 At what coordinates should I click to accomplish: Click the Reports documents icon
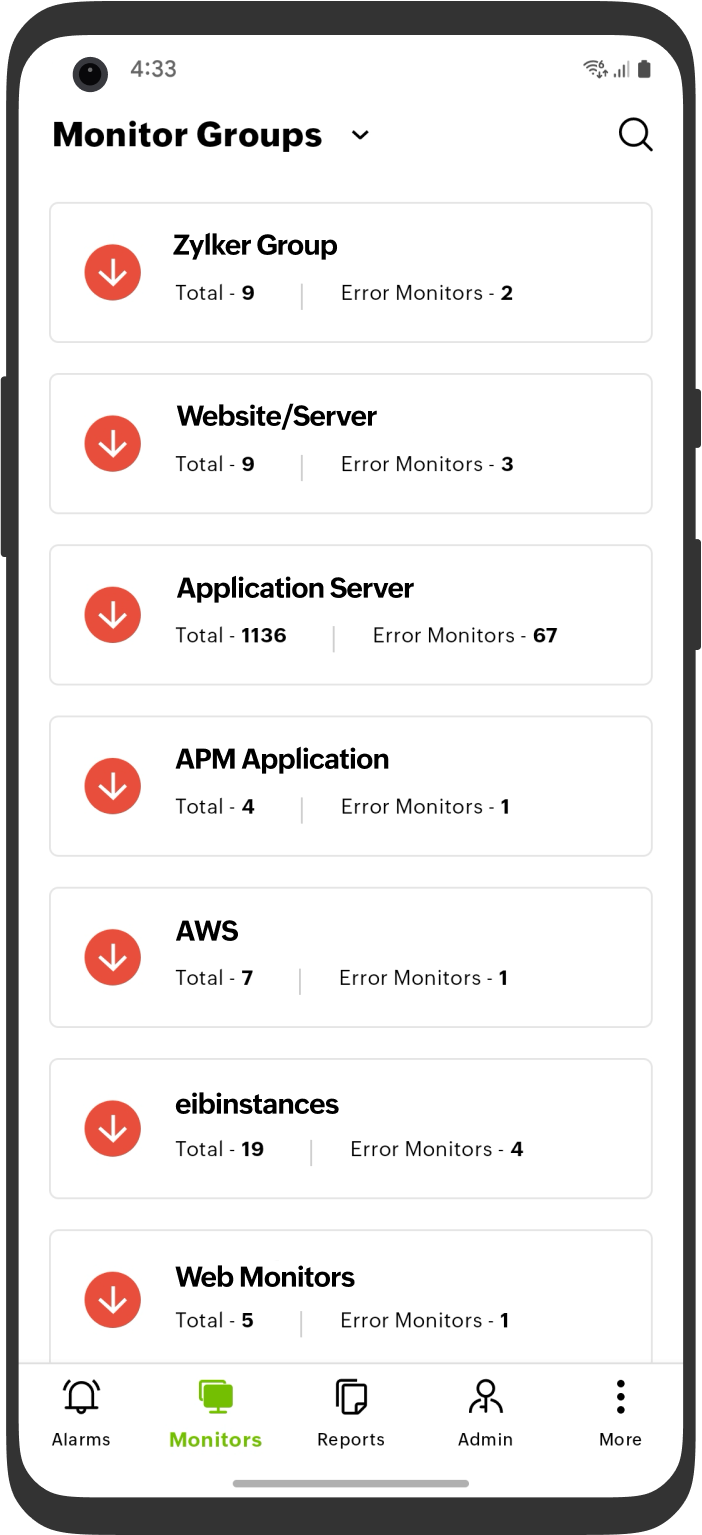pos(351,1396)
